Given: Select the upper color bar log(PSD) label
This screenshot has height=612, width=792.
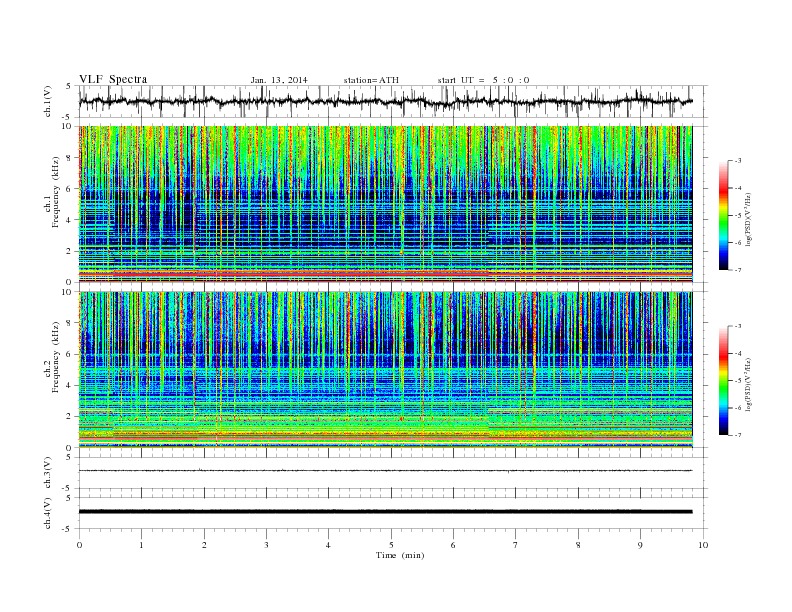Looking at the screenshot, I should click(750, 218).
